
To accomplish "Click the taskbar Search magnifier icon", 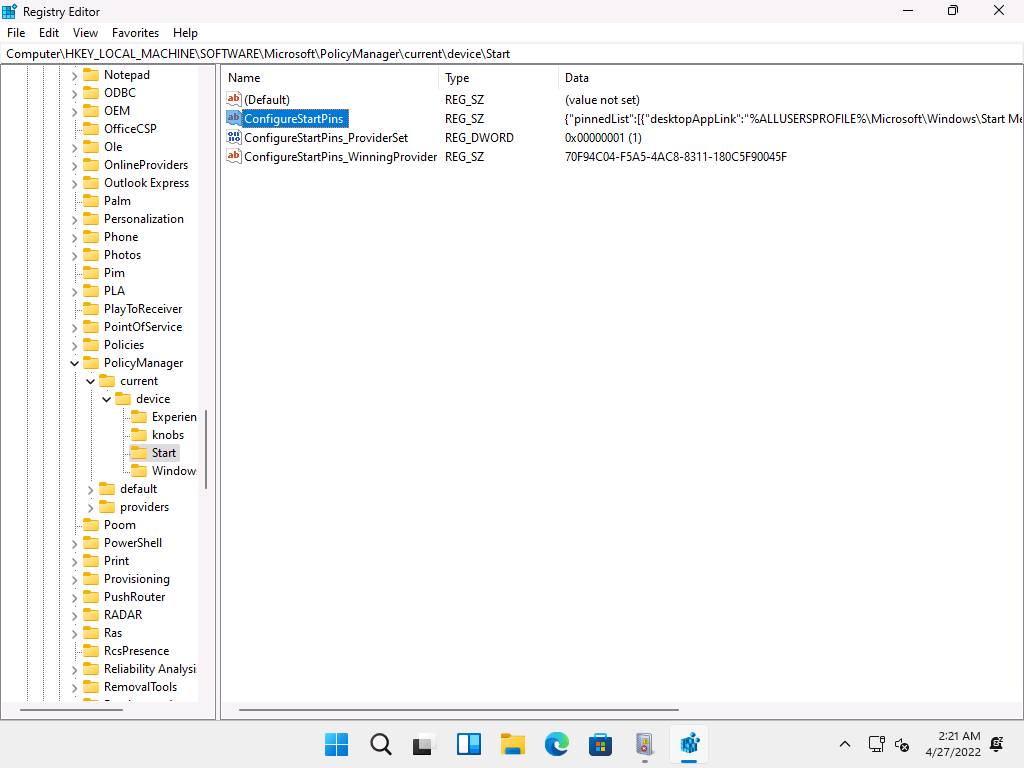I will click(x=381, y=744).
